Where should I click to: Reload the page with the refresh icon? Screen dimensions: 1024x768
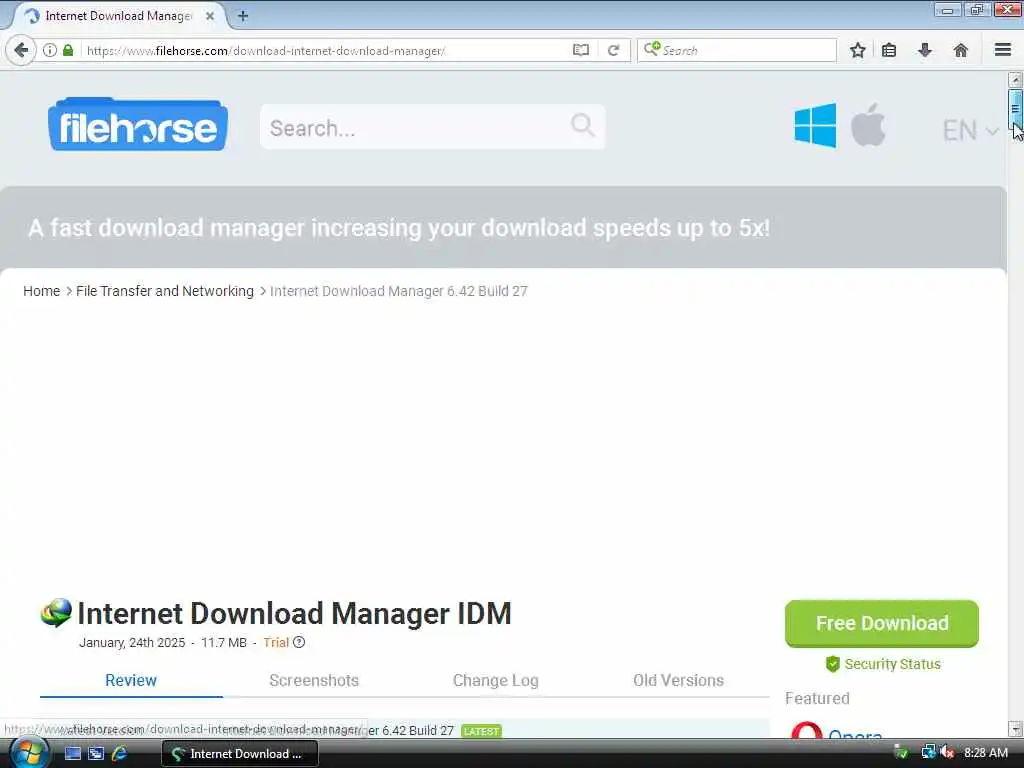613,50
